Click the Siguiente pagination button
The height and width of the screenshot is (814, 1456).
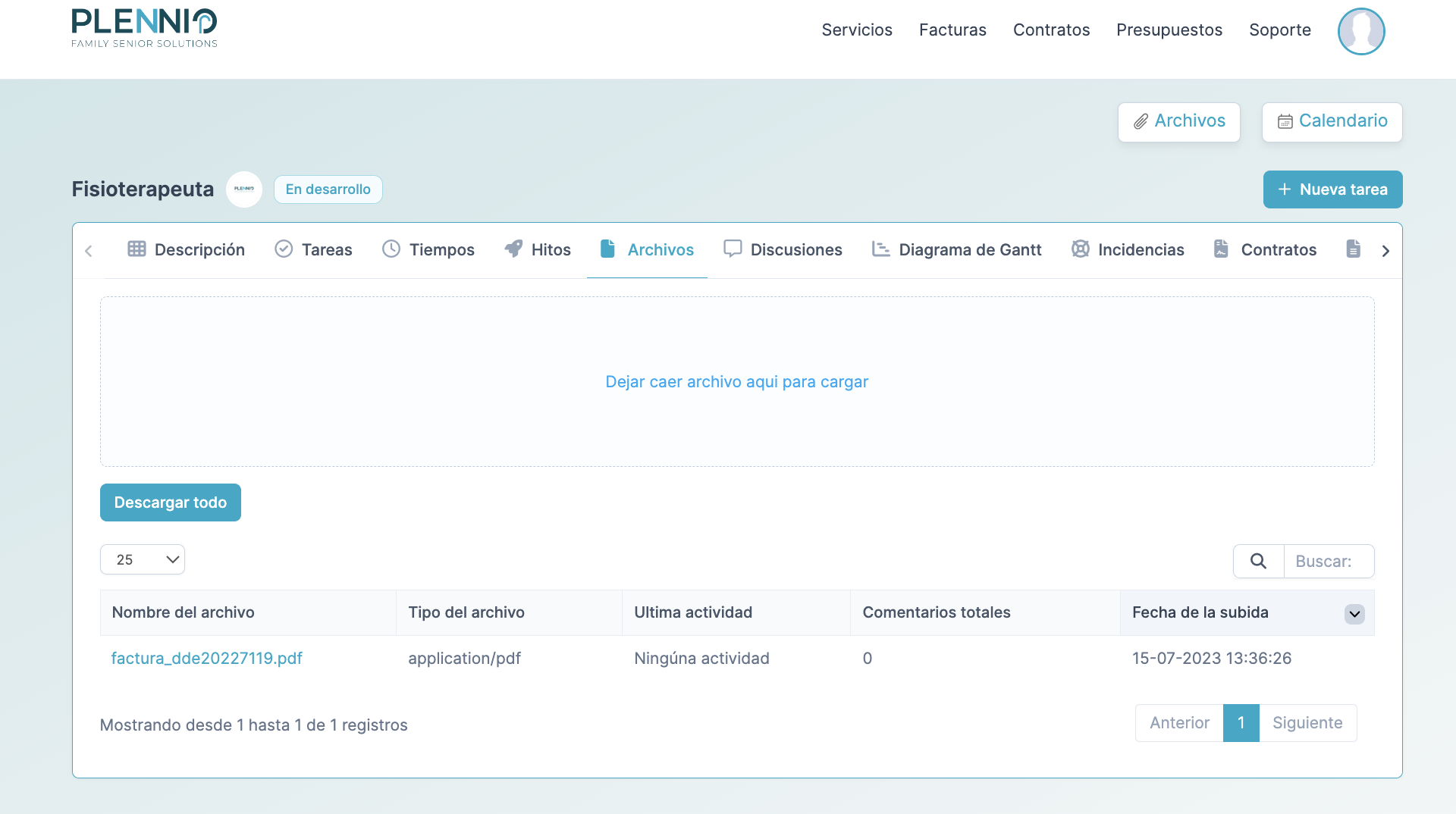(x=1307, y=723)
